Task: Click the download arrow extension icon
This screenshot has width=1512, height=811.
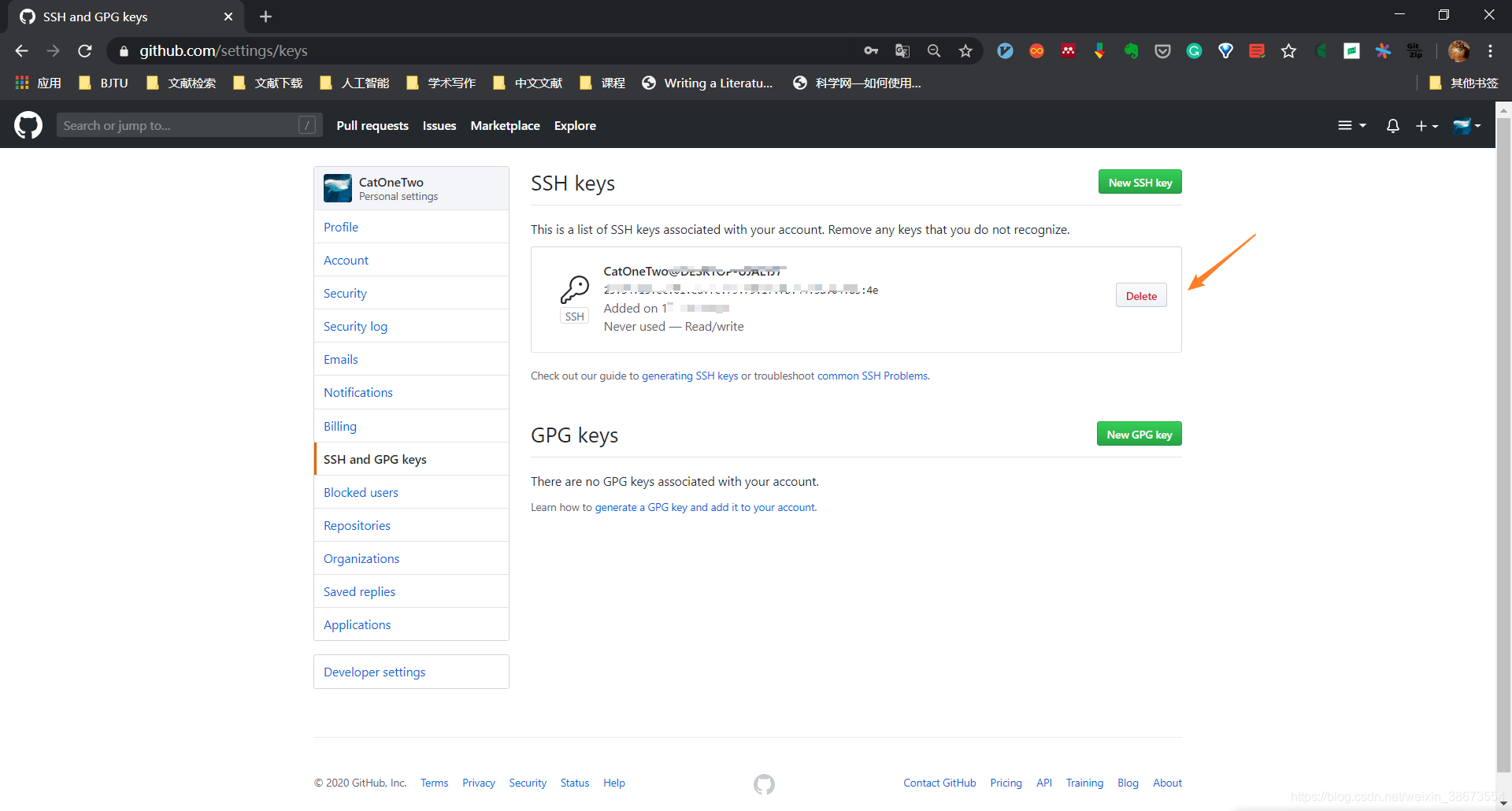Action: tap(1099, 51)
